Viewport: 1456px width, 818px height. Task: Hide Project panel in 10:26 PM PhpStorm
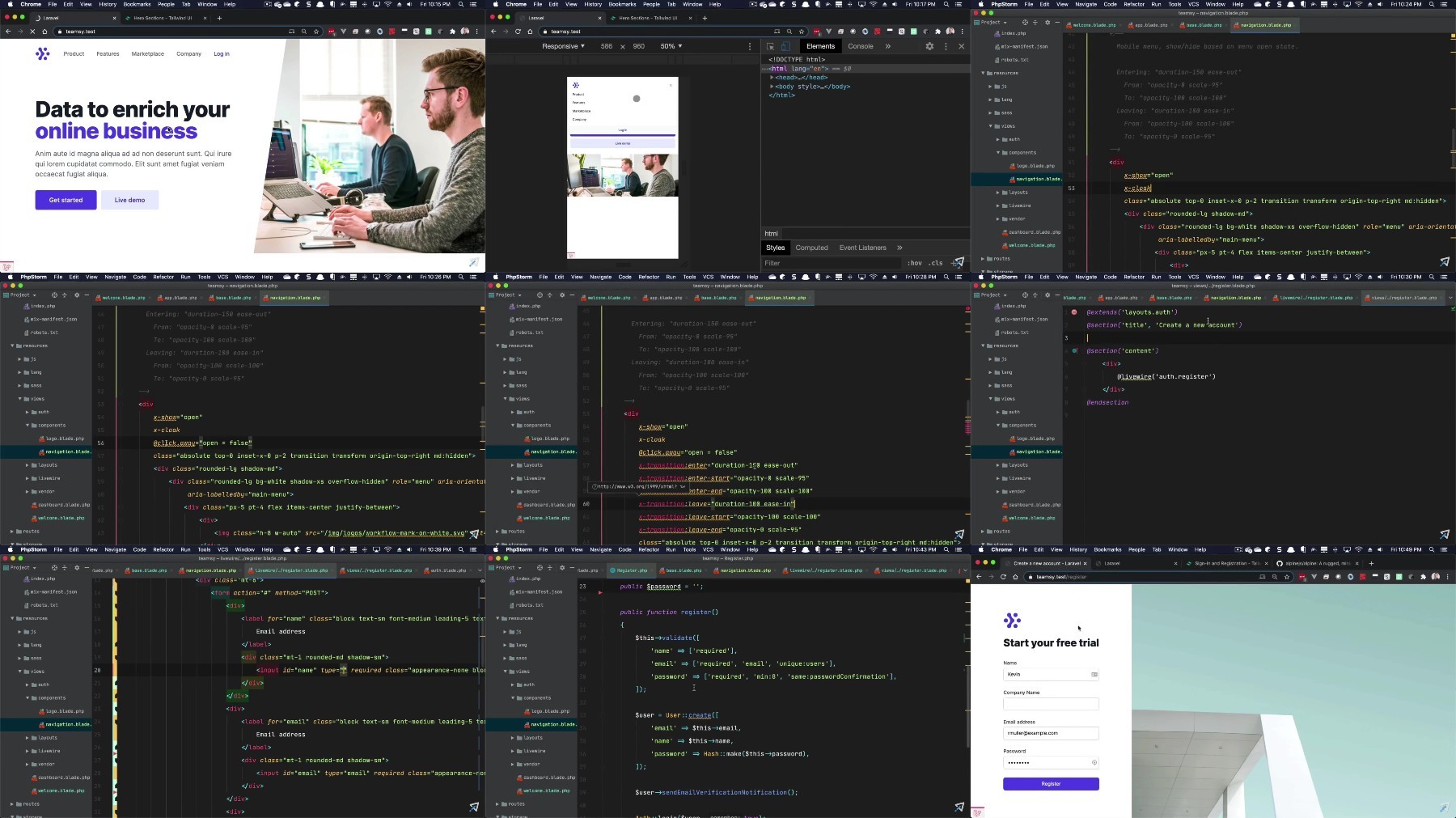click(x=87, y=295)
